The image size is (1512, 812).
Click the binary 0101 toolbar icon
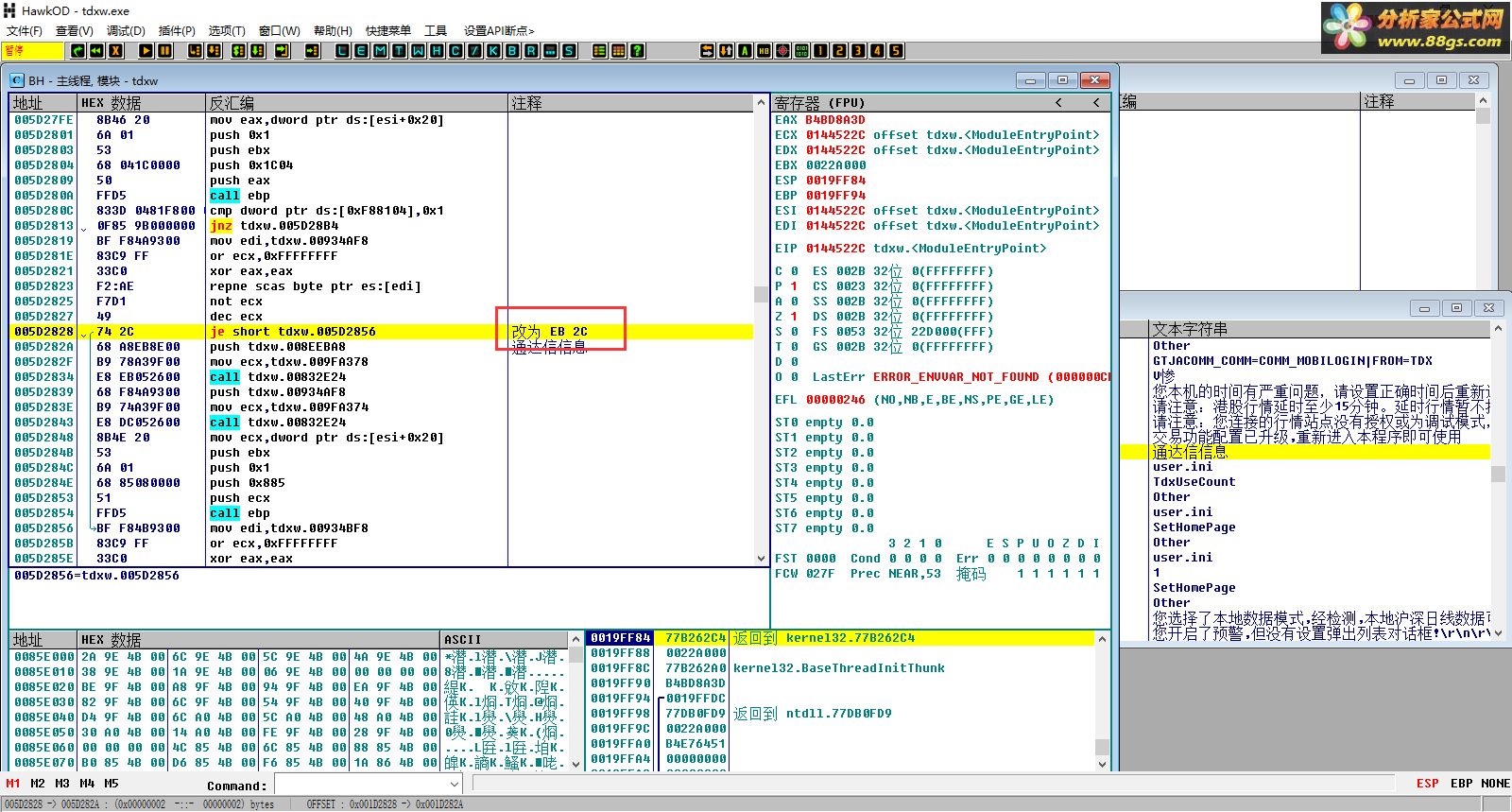tap(801, 51)
